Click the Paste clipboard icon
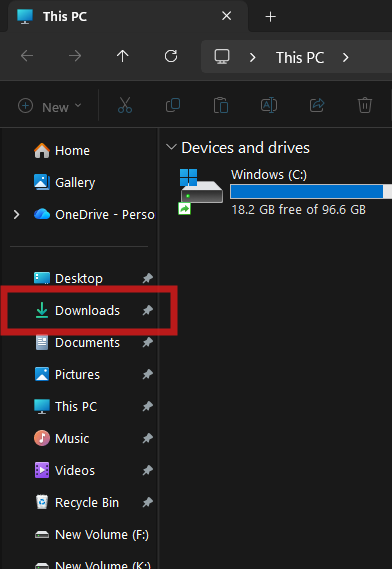Viewport: 392px width, 569px height. point(221,105)
